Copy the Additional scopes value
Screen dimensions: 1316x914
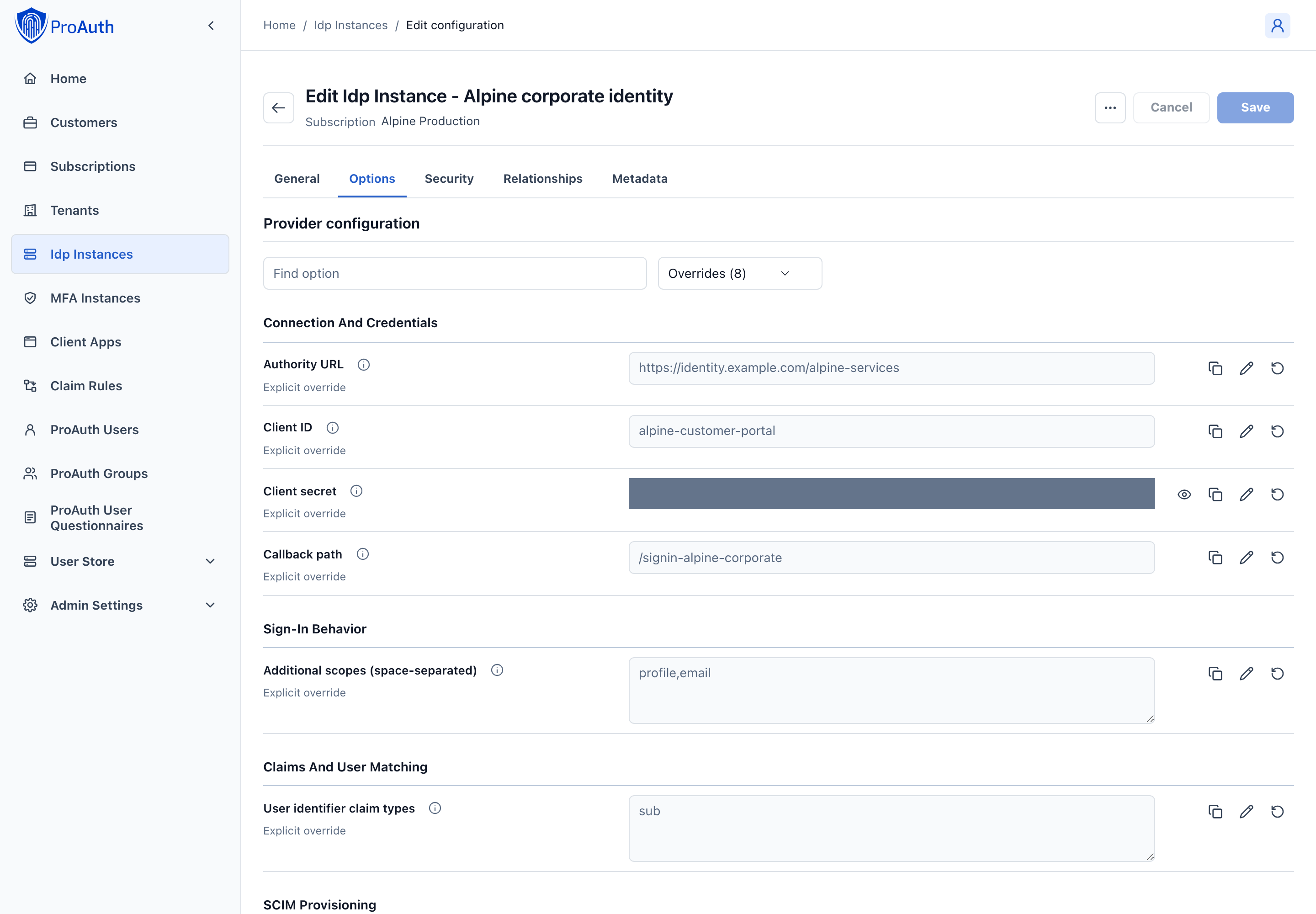click(x=1215, y=674)
